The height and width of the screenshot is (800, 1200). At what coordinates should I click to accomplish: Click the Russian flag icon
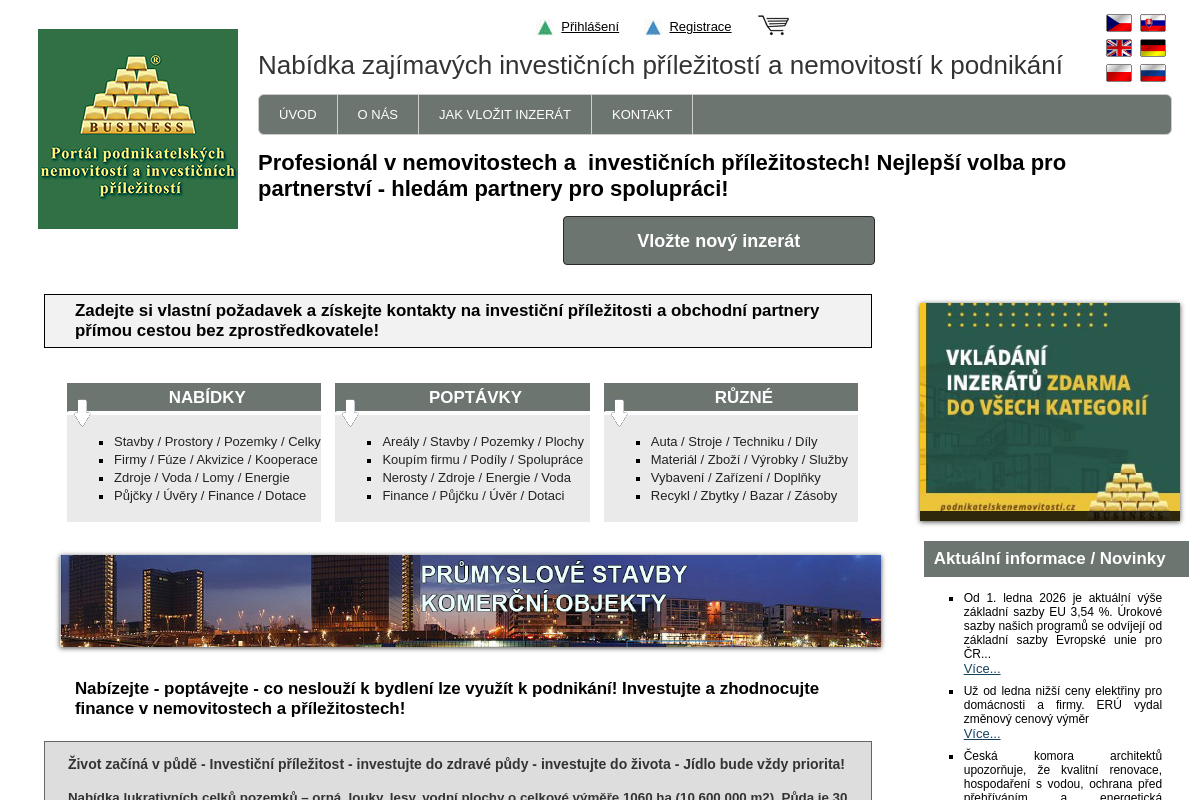pyautogui.click(x=1152, y=73)
